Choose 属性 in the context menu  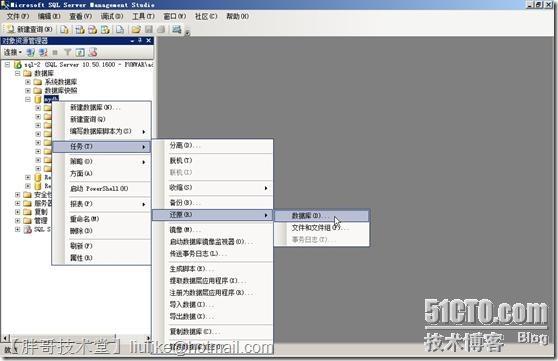click(102, 258)
